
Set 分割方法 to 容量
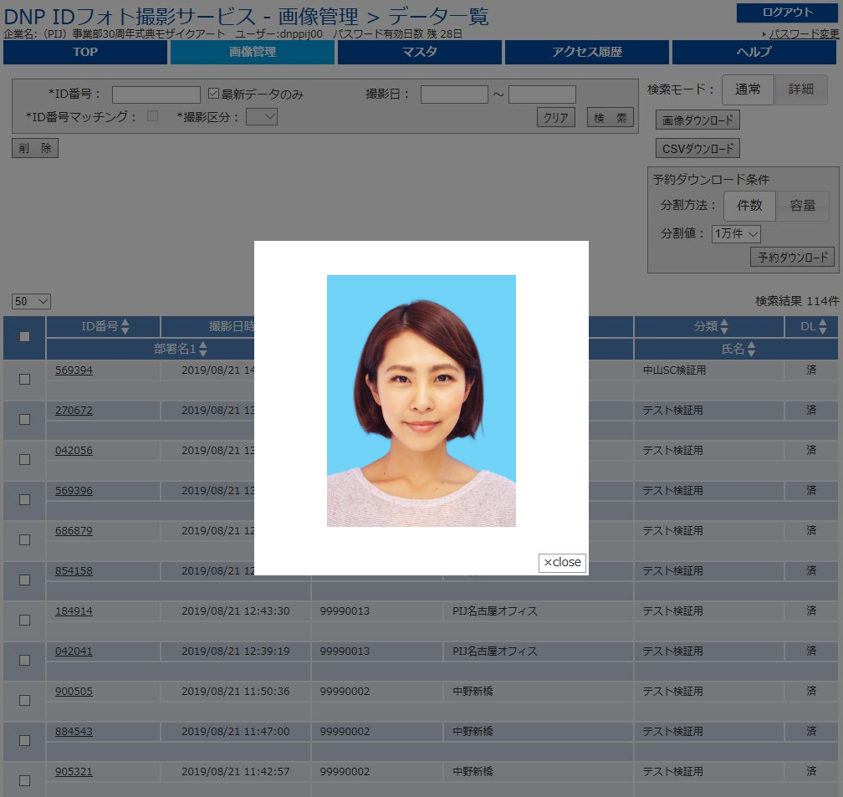coord(803,205)
